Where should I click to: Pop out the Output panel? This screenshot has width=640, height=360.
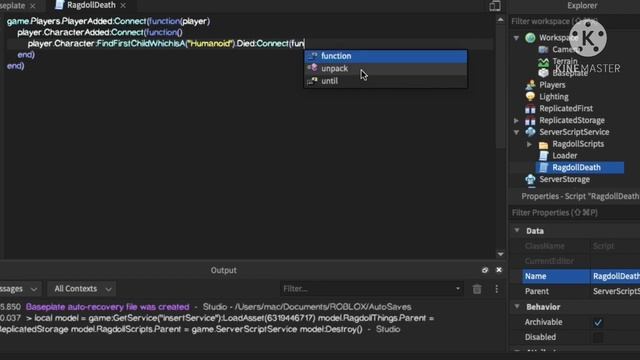(x=485, y=270)
